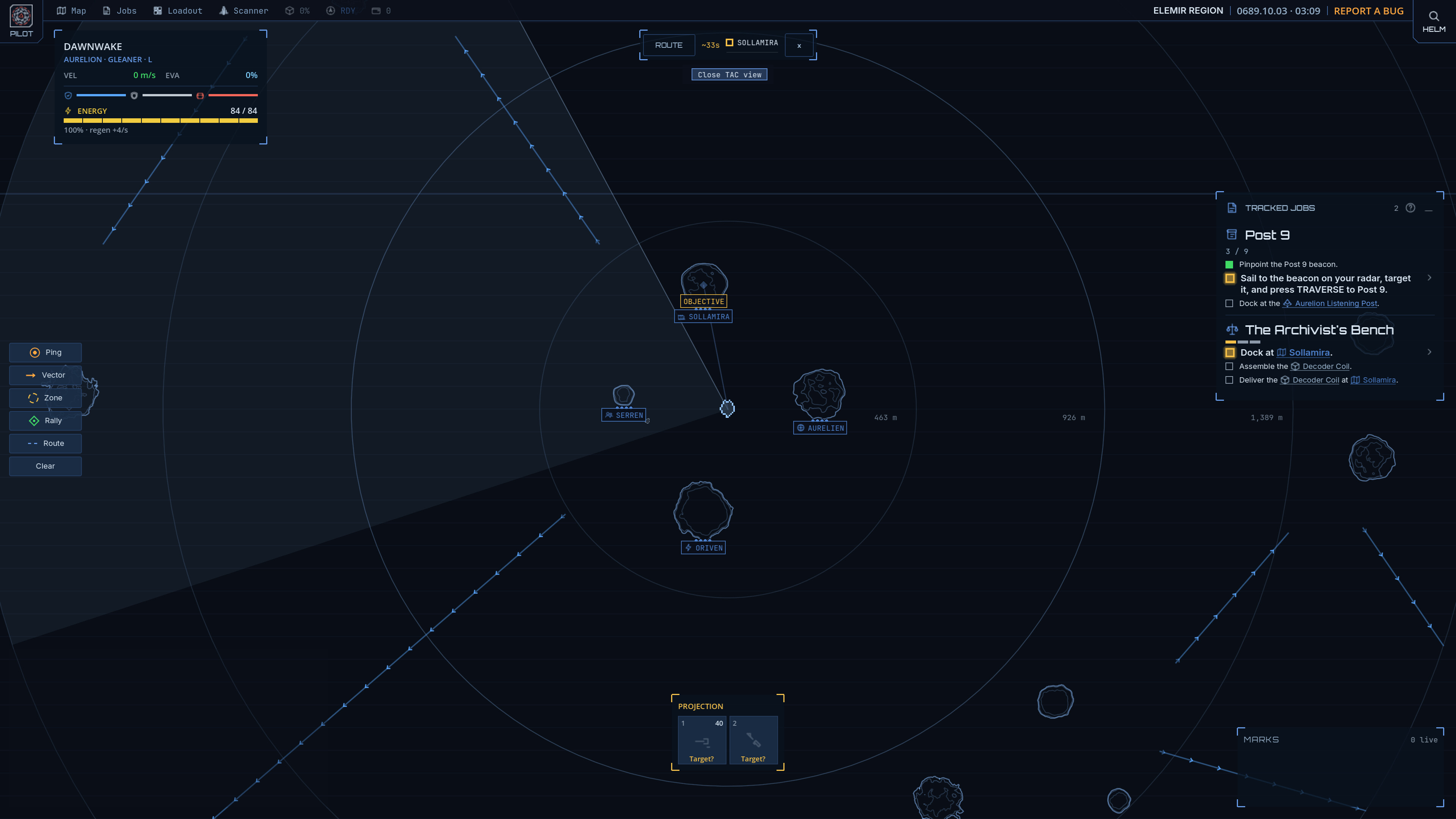Click the ROUTE button
This screenshot has height=819, width=1456.
tap(668, 45)
